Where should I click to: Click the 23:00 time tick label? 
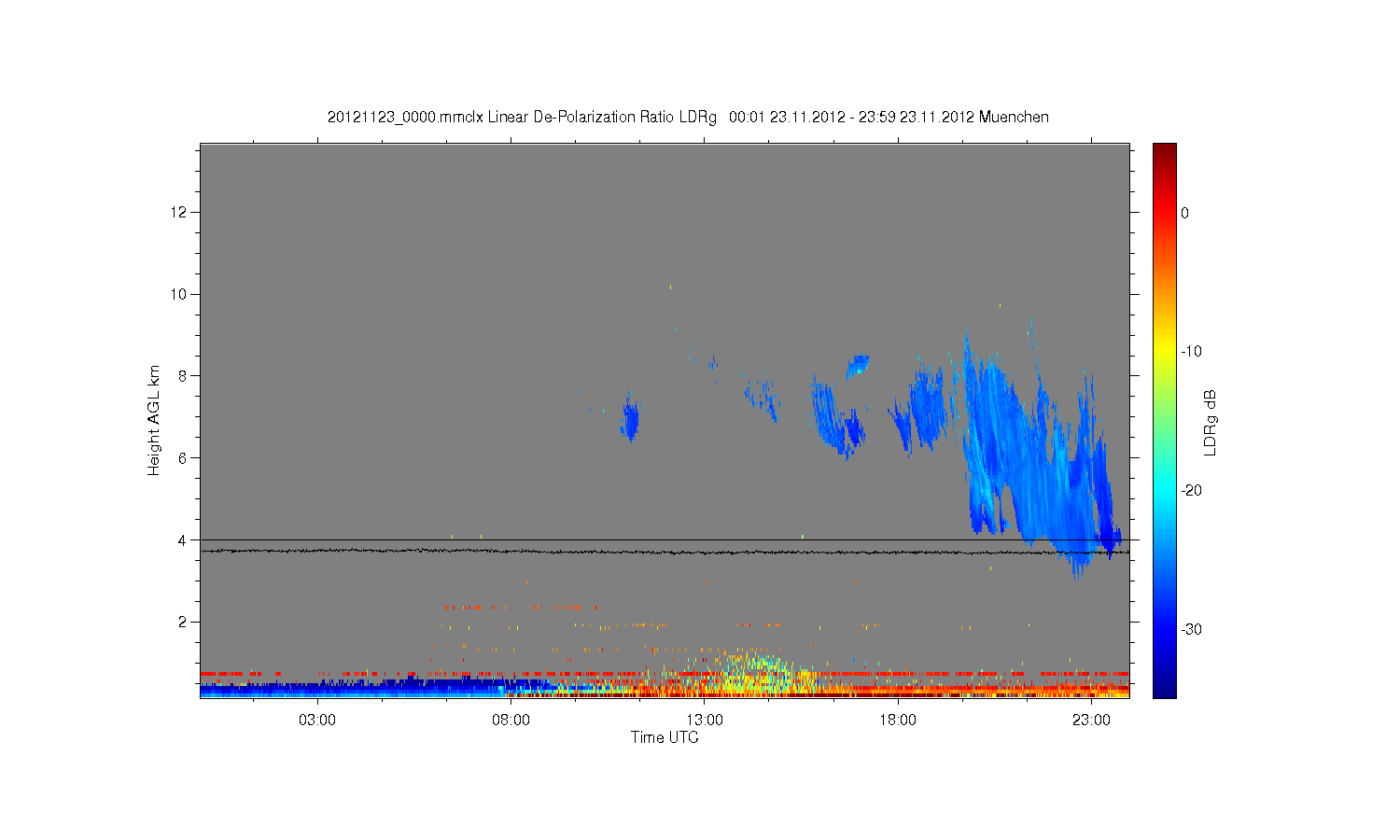pos(1091,721)
